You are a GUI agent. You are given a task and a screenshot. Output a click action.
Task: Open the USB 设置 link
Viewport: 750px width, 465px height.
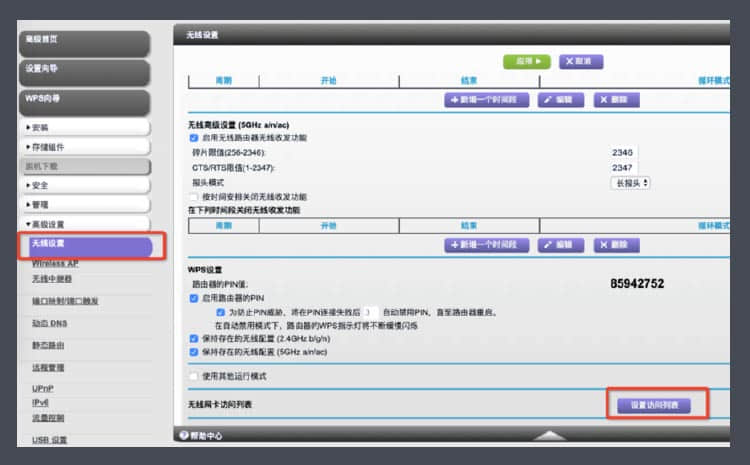tap(49, 440)
